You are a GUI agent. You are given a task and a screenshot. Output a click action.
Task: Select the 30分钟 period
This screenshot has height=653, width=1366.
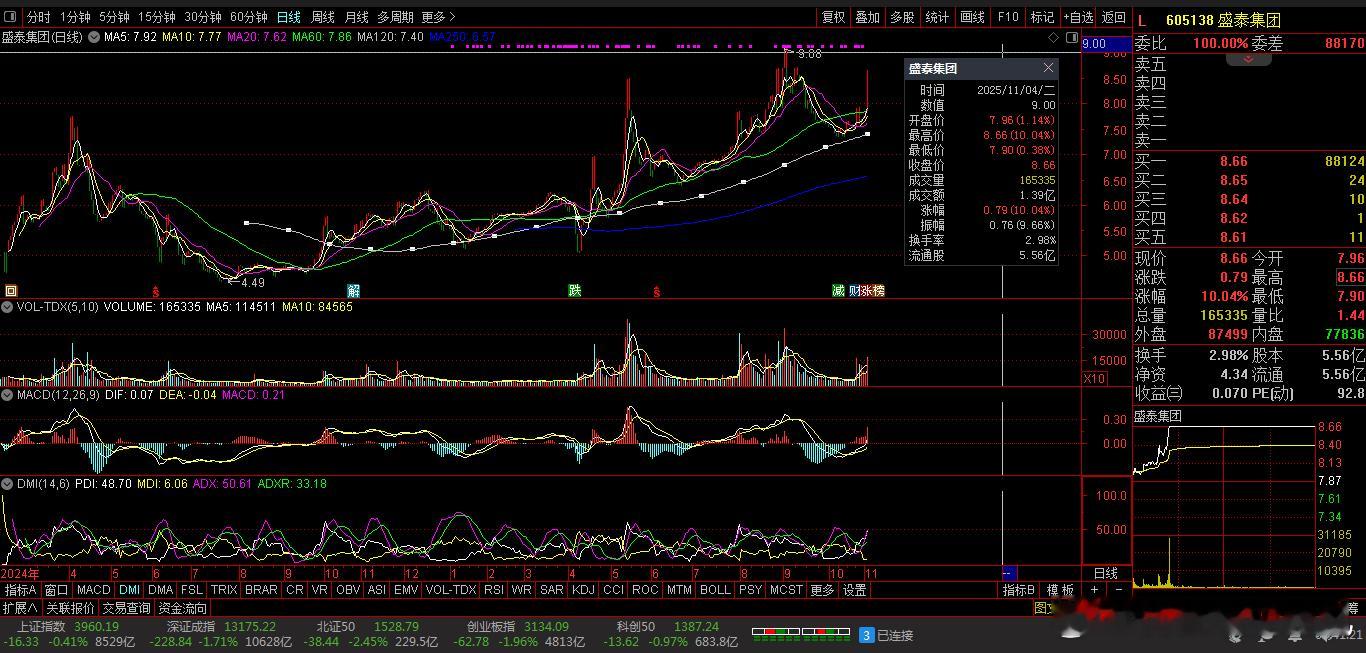tap(203, 17)
